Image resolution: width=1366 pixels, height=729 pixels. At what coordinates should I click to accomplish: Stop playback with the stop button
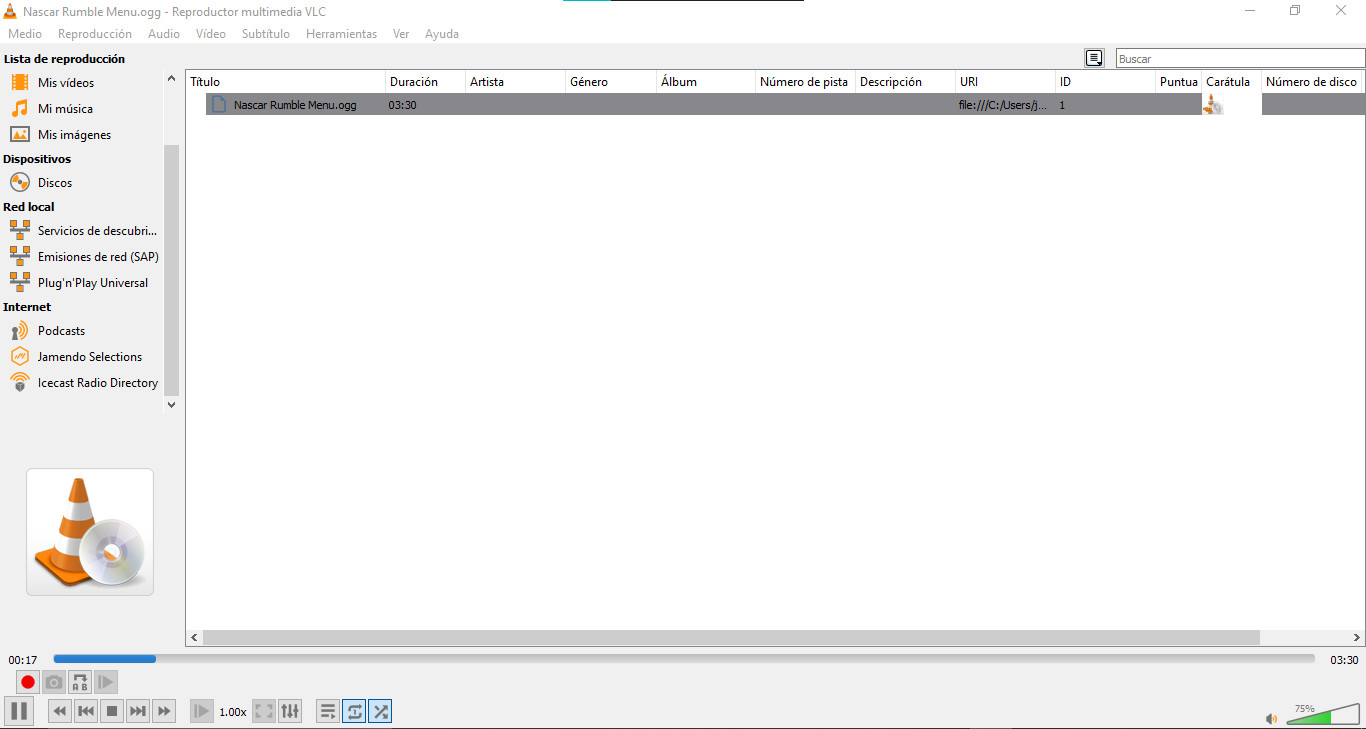pos(112,711)
